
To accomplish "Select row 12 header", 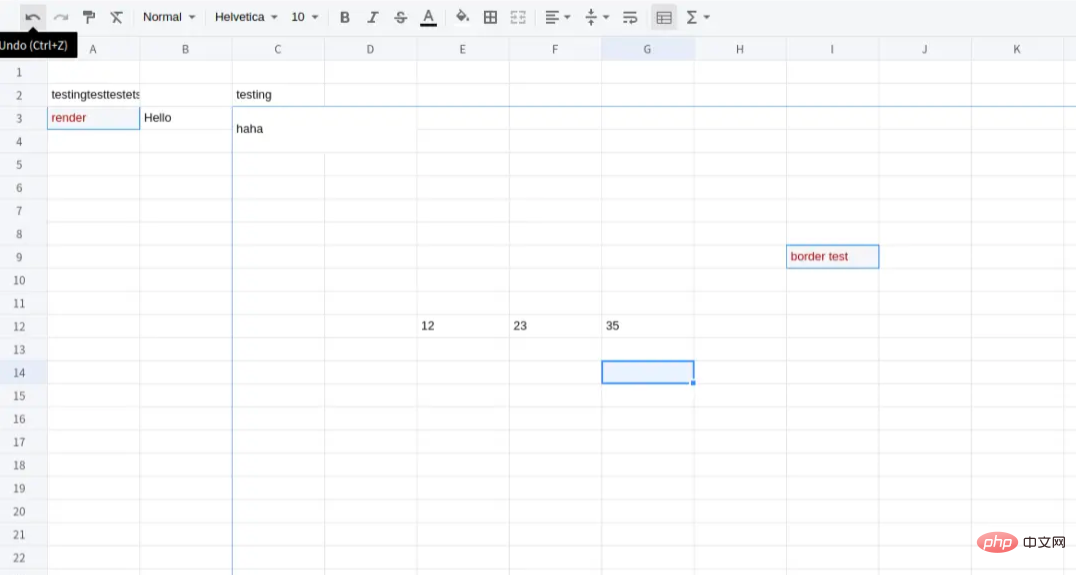I will pyautogui.click(x=19, y=326).
